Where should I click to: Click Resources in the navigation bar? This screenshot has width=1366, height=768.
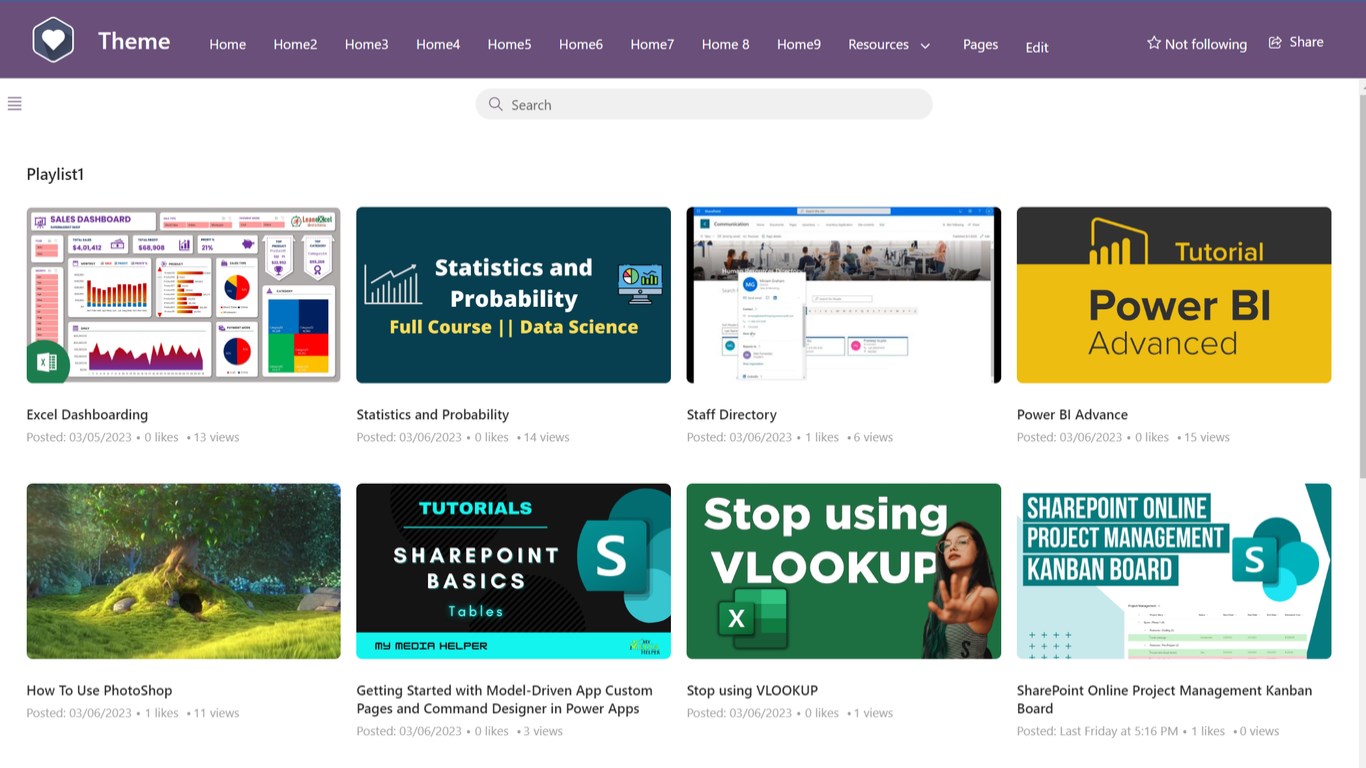[x=878, y=44]
